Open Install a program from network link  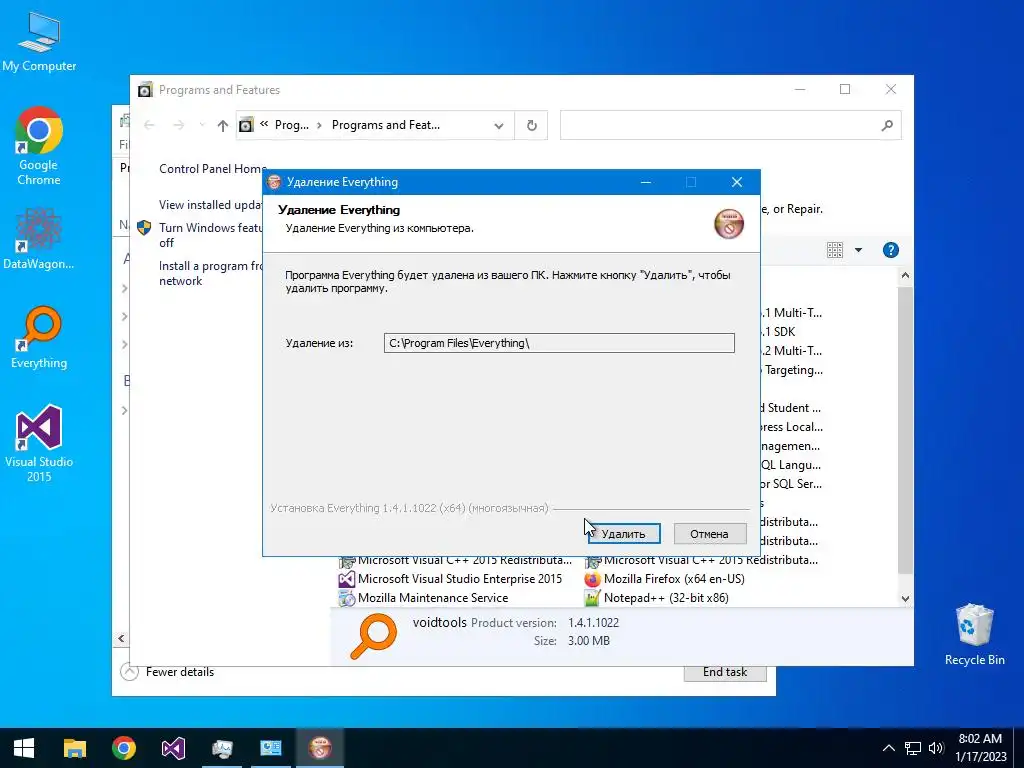[210, 273]
